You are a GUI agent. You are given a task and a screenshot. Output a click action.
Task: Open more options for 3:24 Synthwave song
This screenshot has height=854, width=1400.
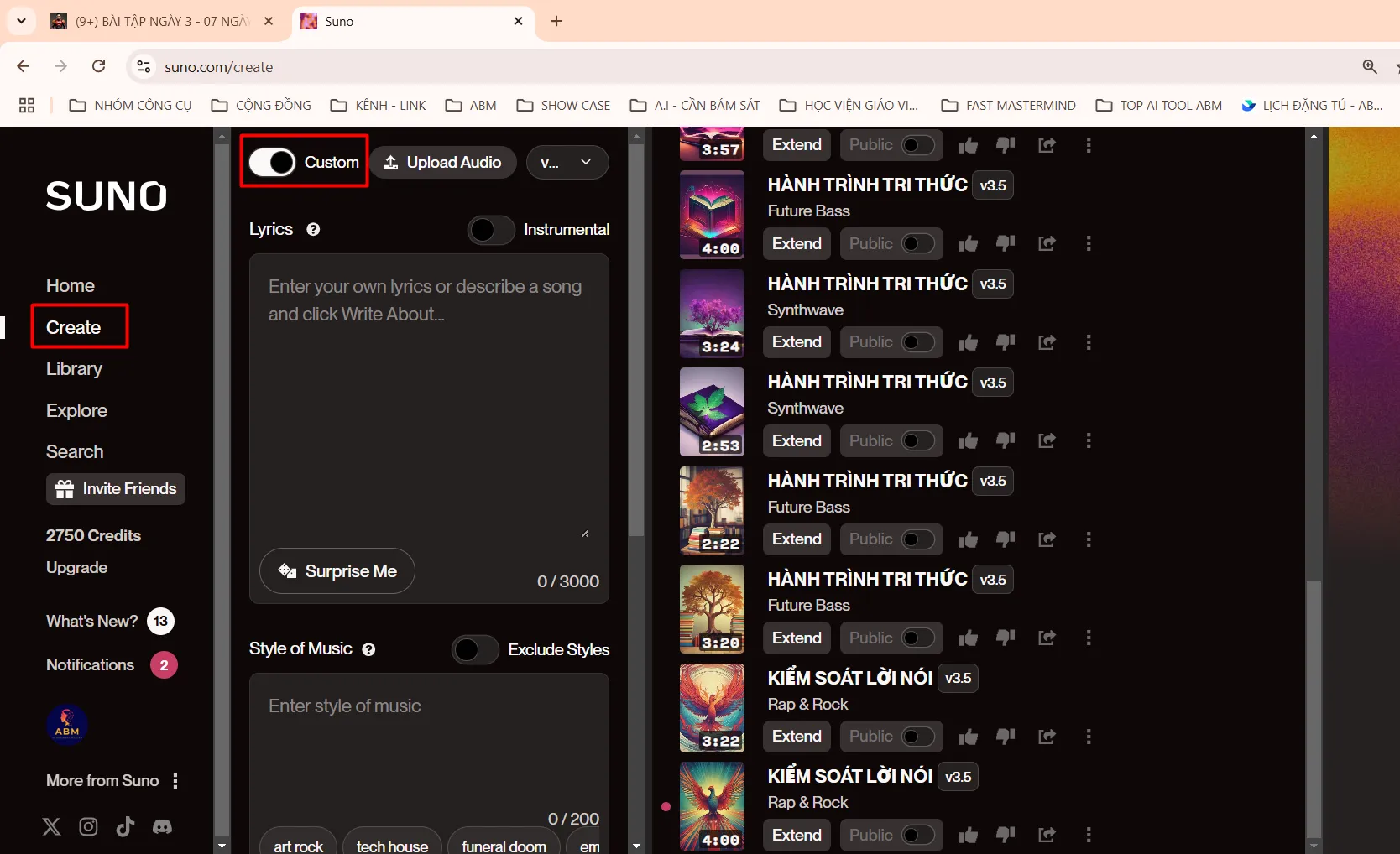tap(1089, 342)
